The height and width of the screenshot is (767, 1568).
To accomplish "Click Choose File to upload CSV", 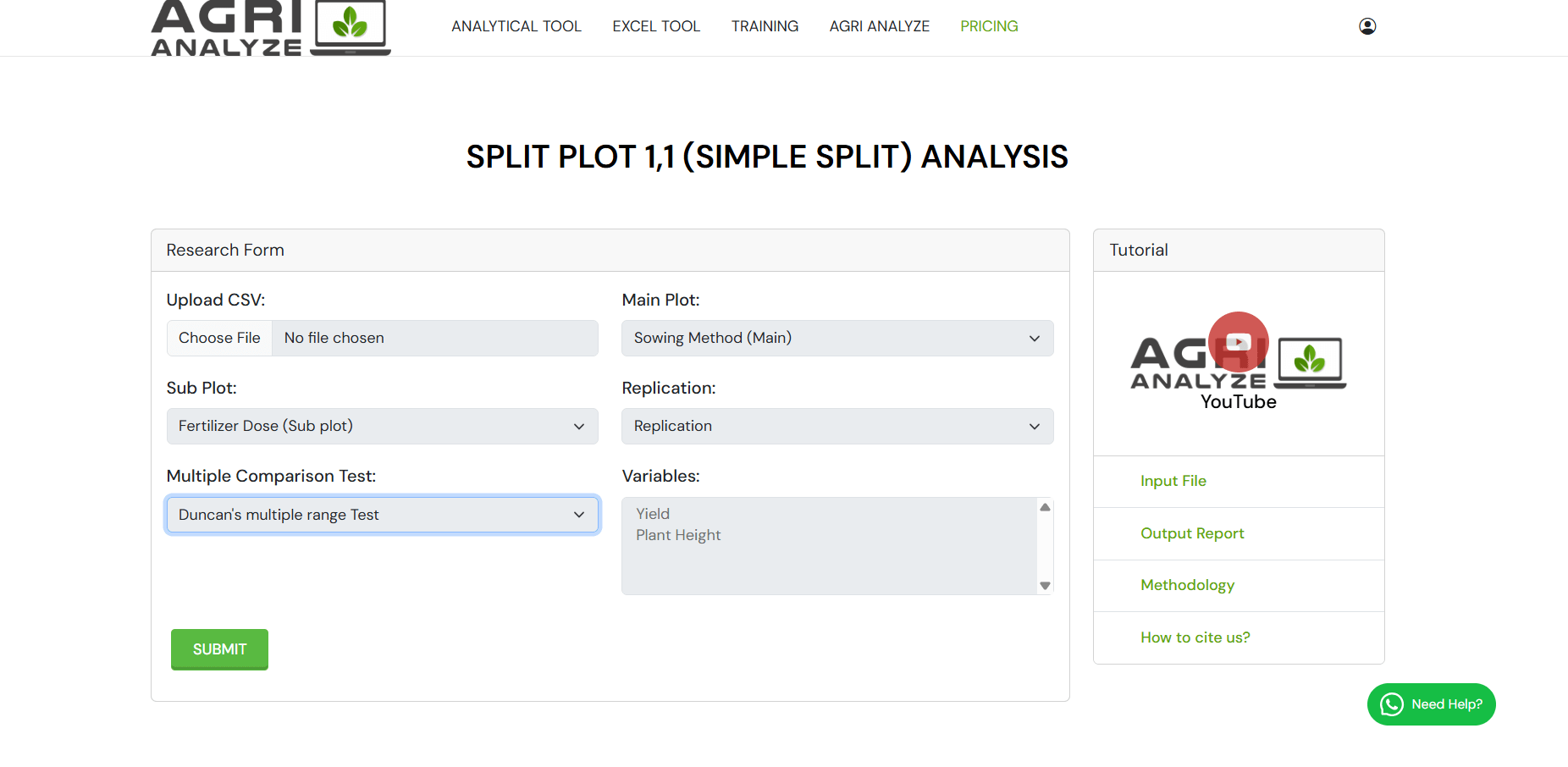I will click(x=219, y=338).
